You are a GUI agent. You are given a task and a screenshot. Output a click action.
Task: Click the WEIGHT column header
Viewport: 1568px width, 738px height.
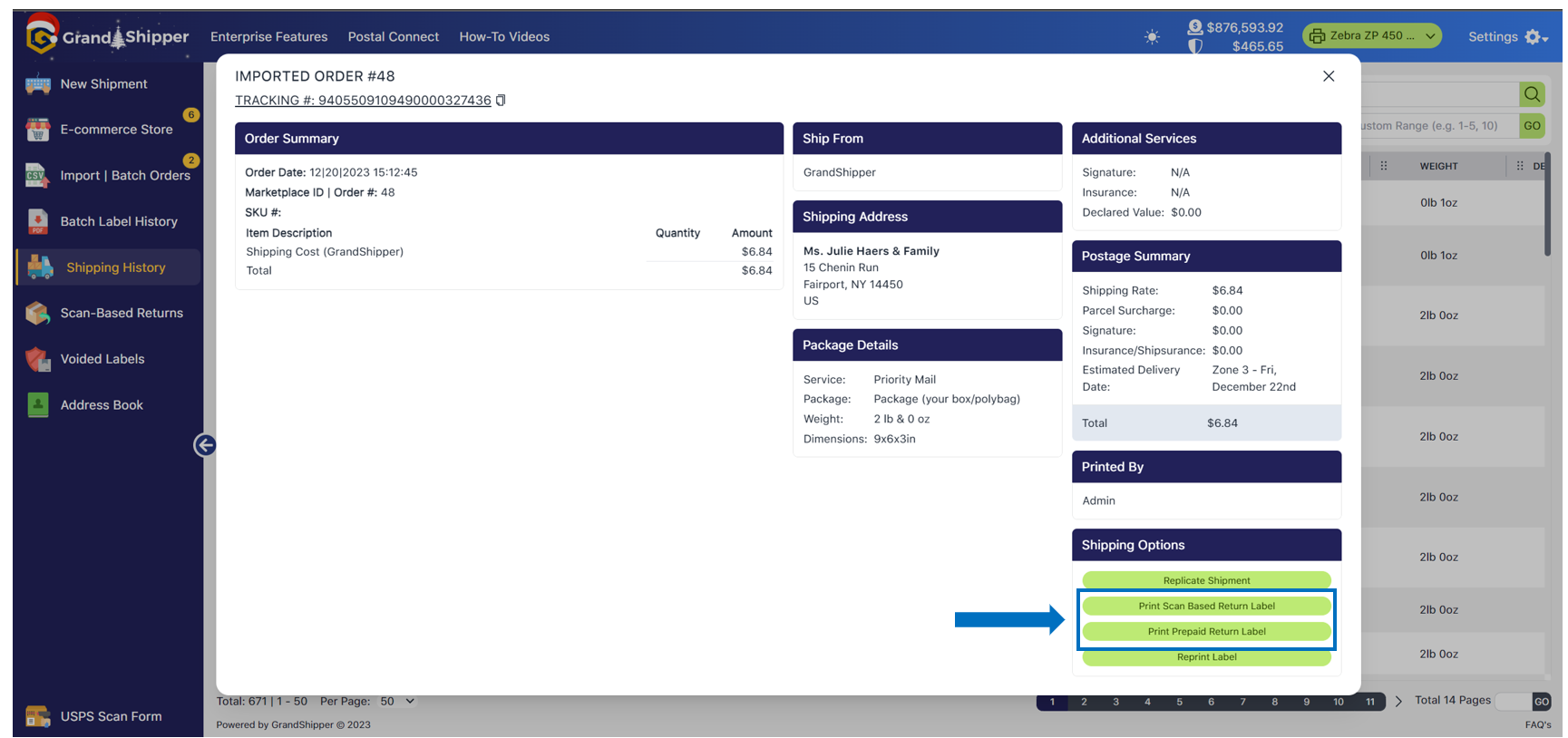pyautogui.click(x=1438, y=166)
